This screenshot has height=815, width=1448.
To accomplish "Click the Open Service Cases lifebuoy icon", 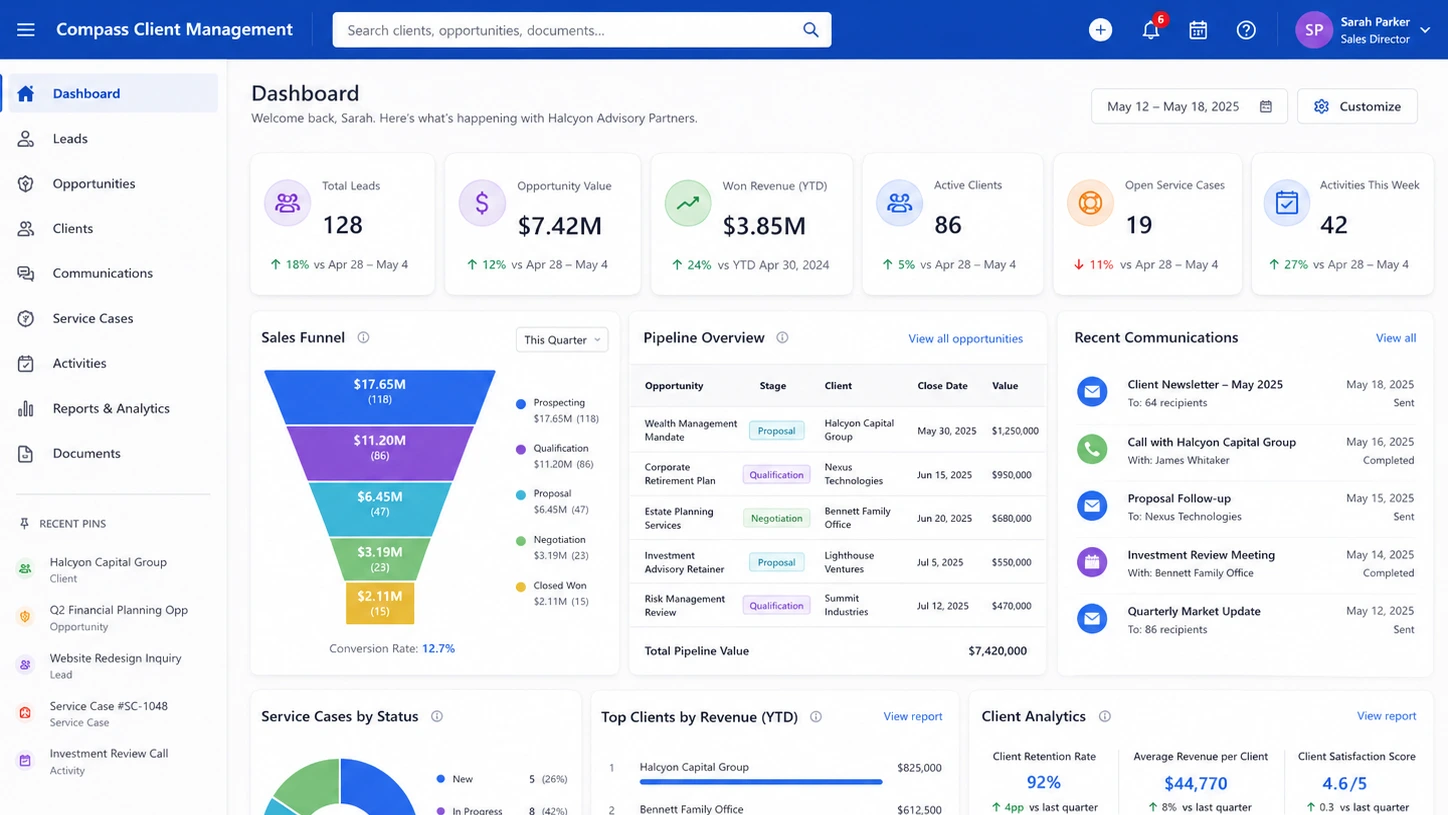I will [1090, 204].
